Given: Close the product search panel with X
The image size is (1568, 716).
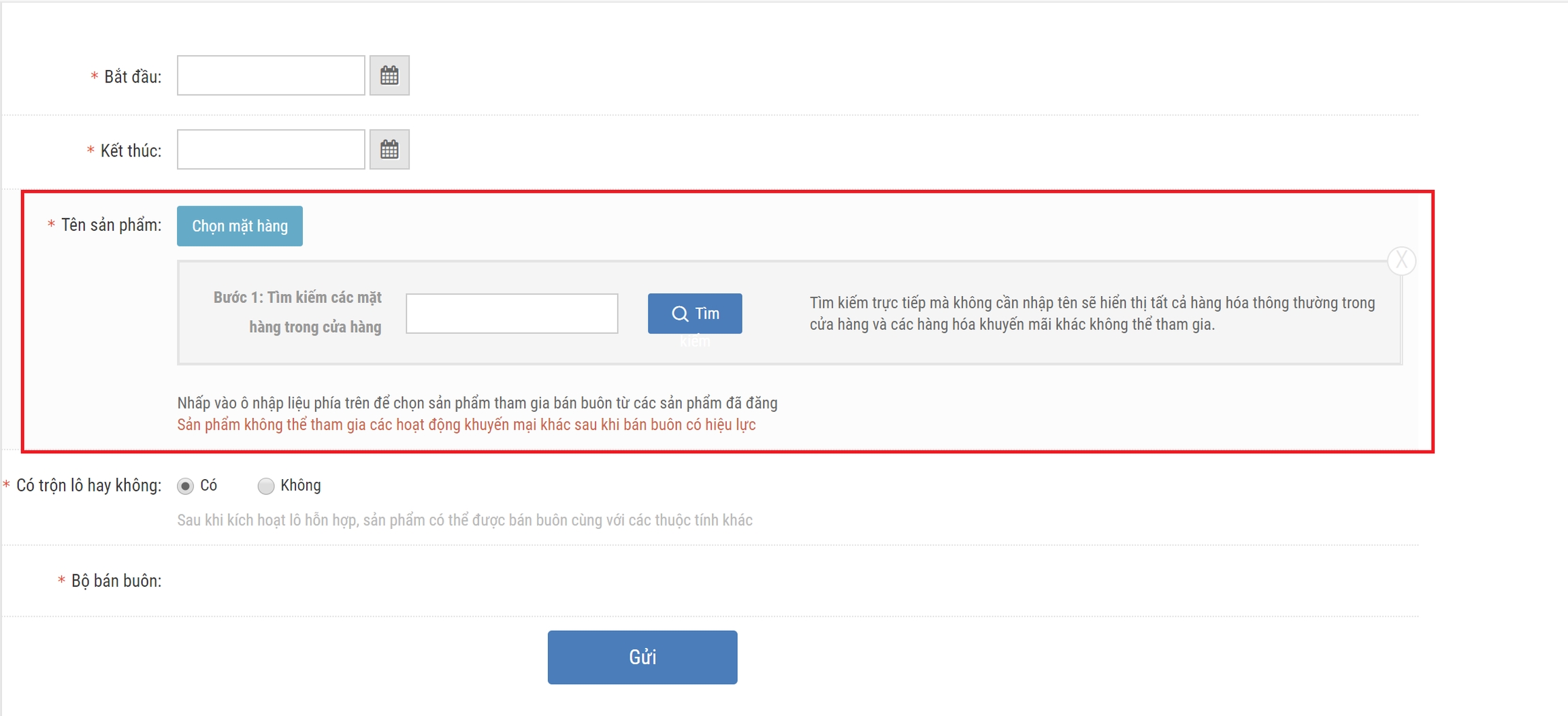Looking at the screenshot, I should tap(1401, 261).
